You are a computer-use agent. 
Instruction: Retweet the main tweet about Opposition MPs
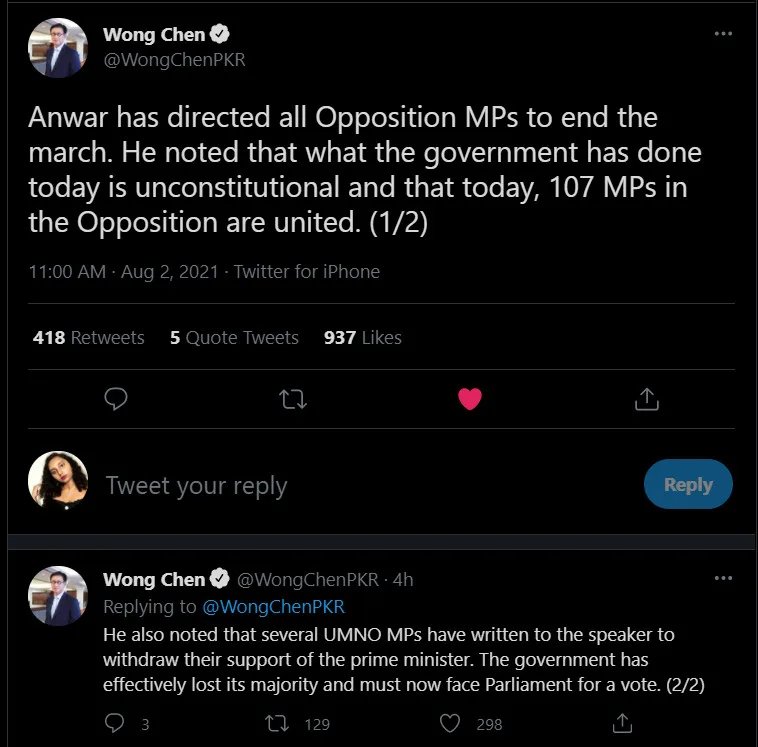293,399
